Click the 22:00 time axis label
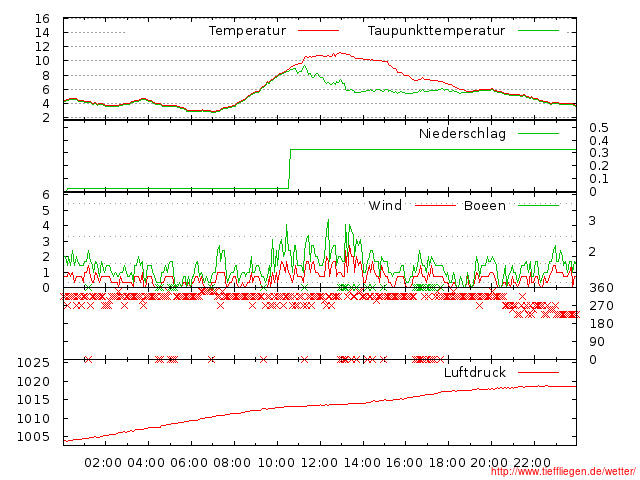This screenshot has height=480, width=640. pyautogui.click(x=532, y=463)
